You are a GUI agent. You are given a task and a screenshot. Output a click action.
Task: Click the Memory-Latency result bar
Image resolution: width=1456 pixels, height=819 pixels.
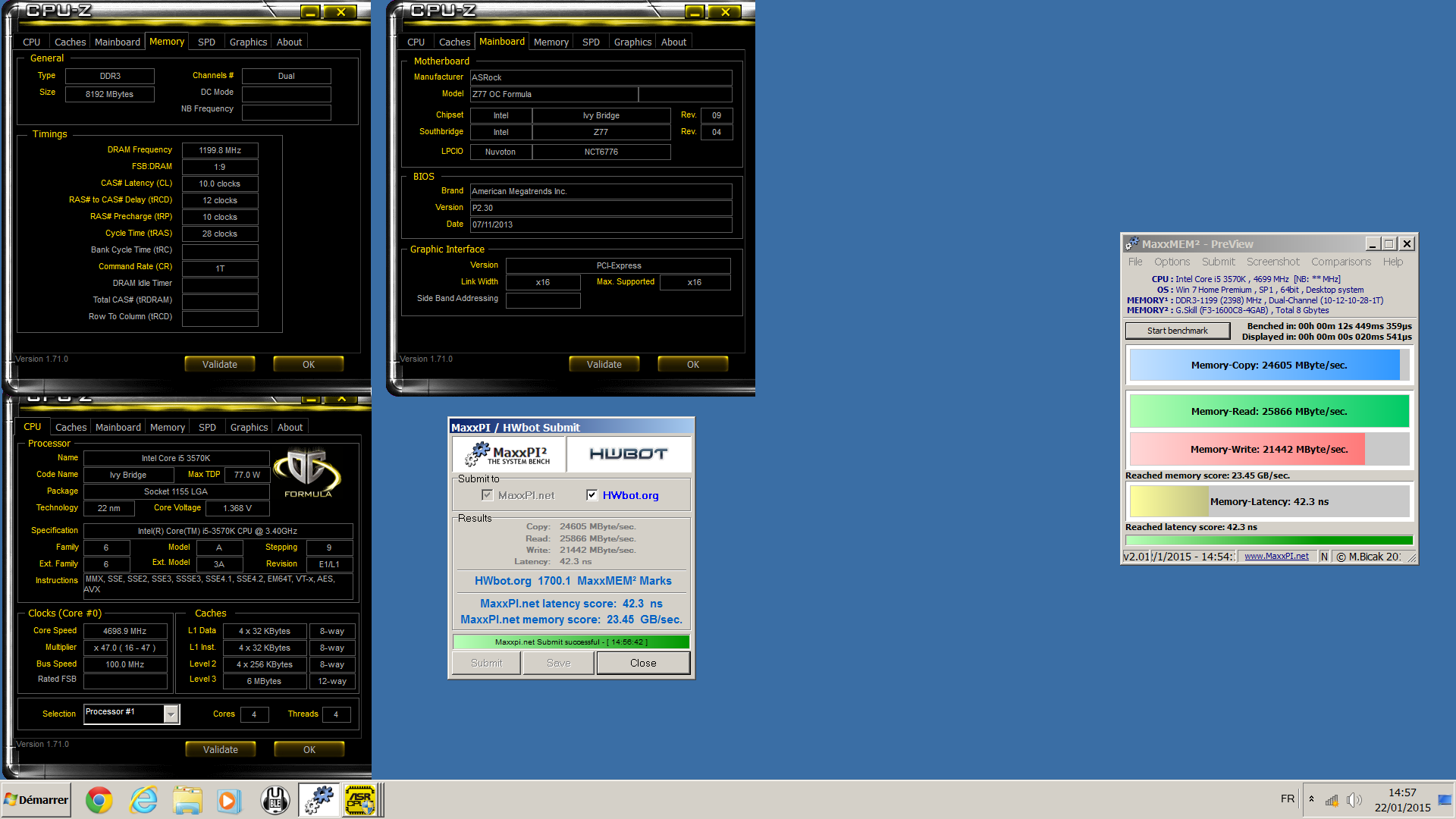coord(1269,501)
